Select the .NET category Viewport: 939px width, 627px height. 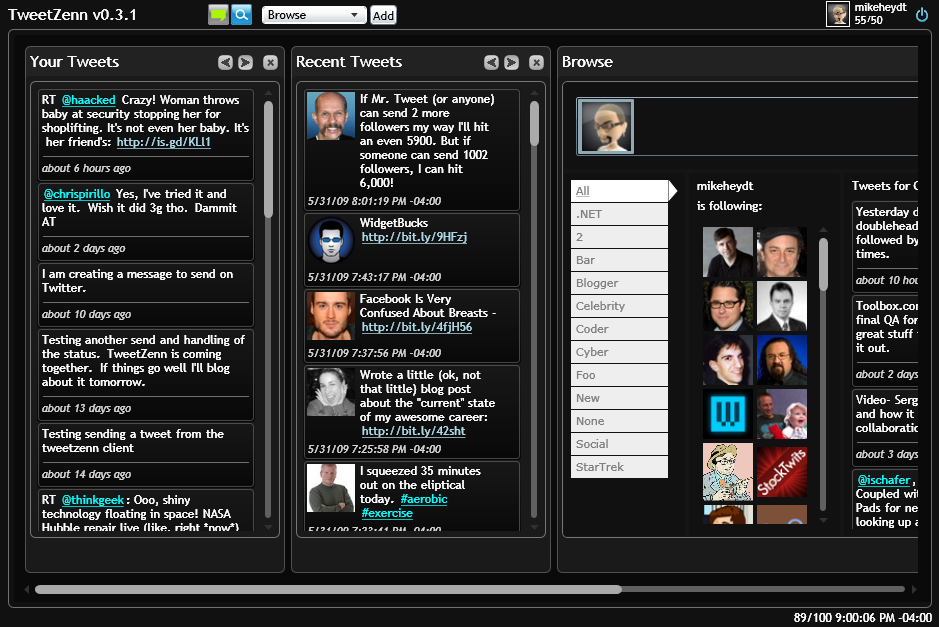(619, 214)
